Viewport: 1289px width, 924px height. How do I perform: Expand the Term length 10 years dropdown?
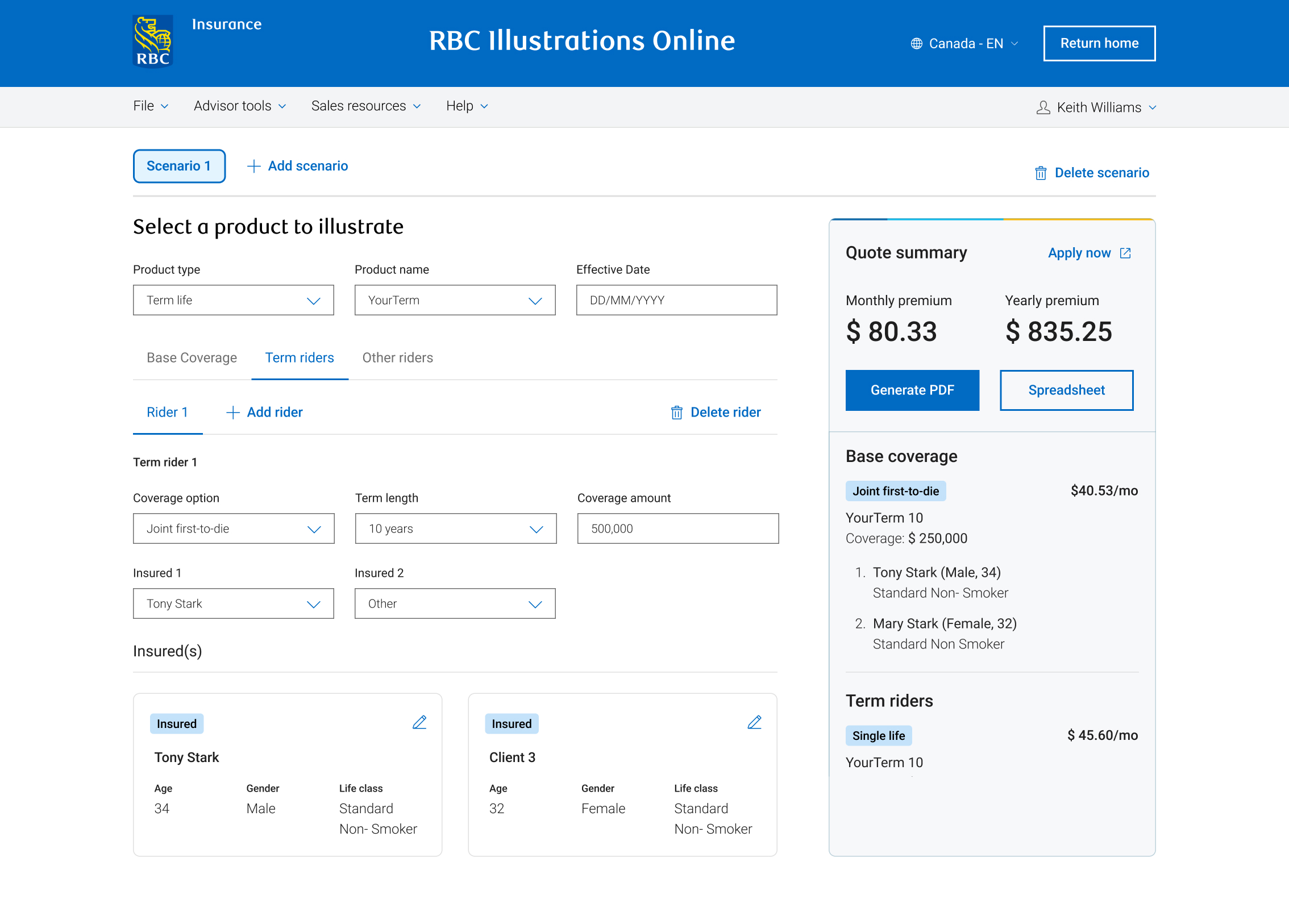(455, 529)
